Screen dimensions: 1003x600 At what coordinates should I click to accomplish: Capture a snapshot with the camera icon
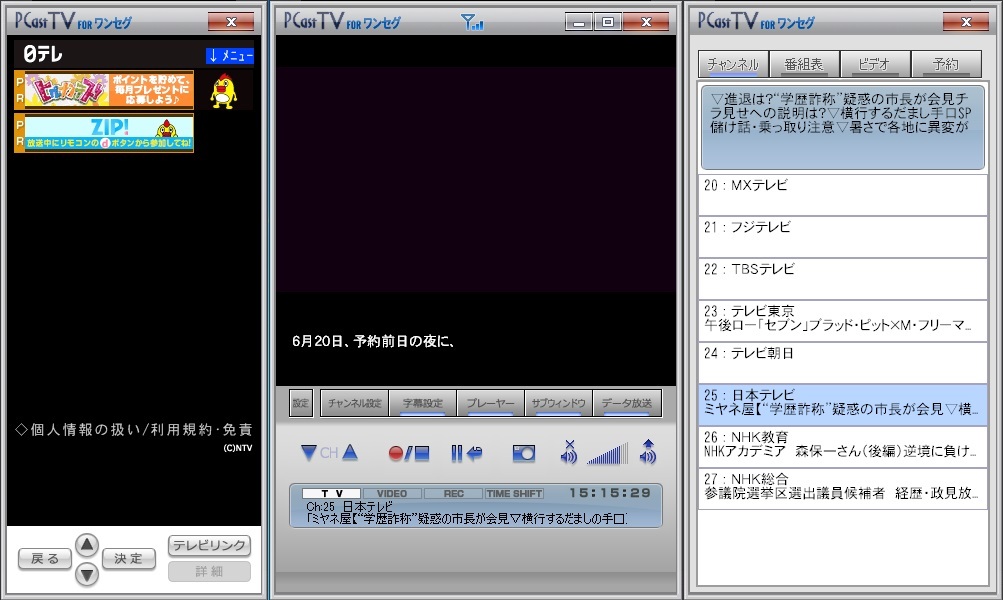click(524, 454)
